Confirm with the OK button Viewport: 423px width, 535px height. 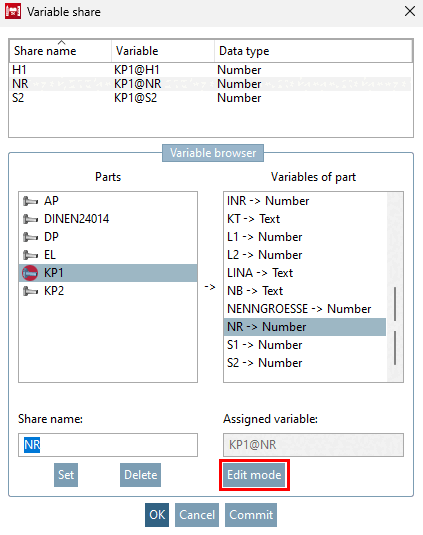coord(157,515)
